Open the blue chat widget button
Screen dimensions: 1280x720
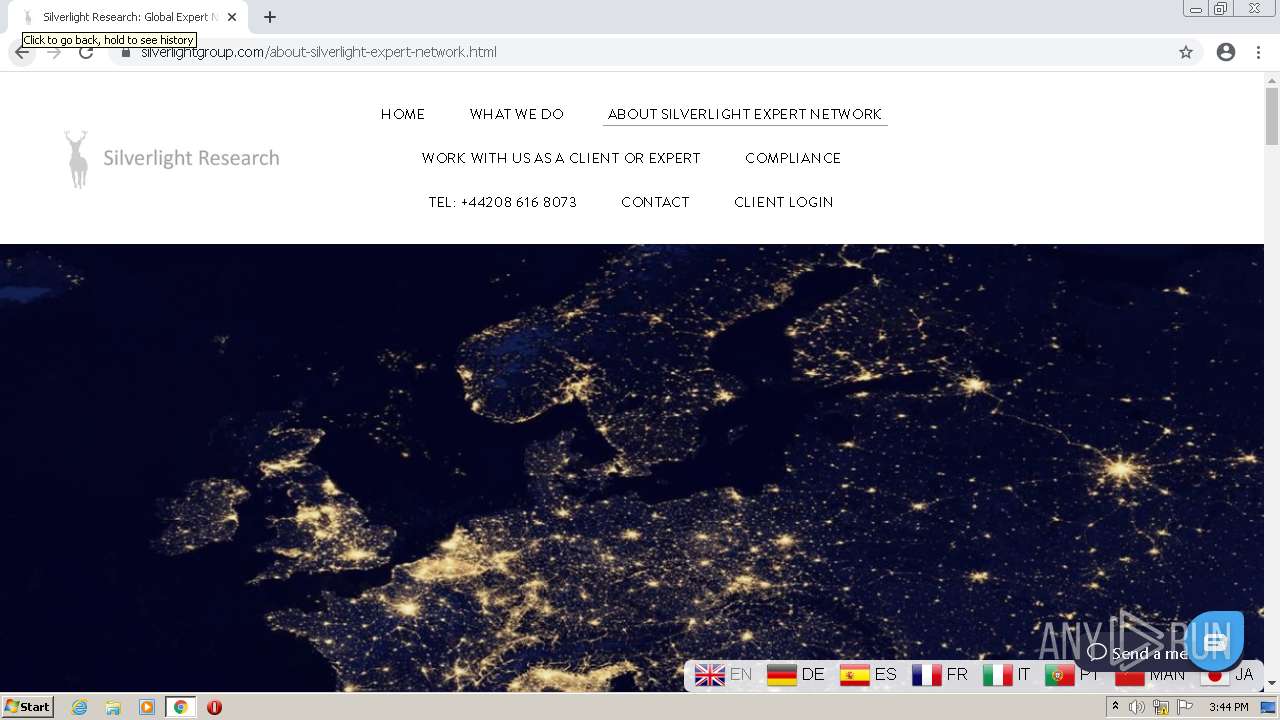click(1215, 641)
